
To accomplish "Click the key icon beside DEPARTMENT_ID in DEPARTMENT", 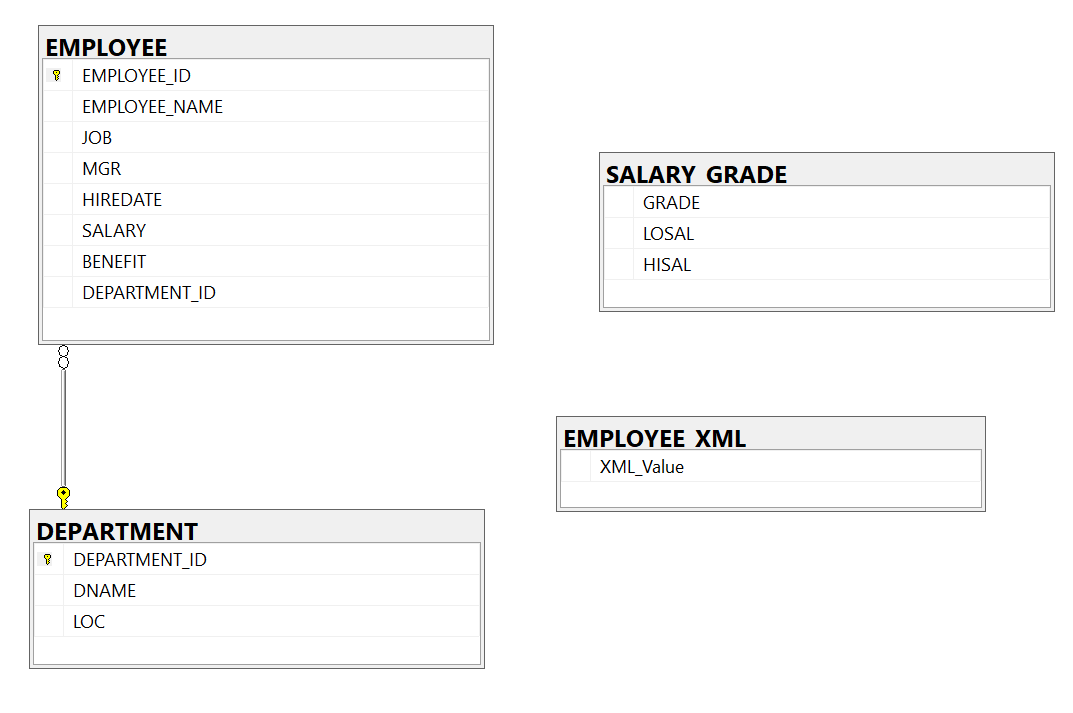I will tap(48, 559).
